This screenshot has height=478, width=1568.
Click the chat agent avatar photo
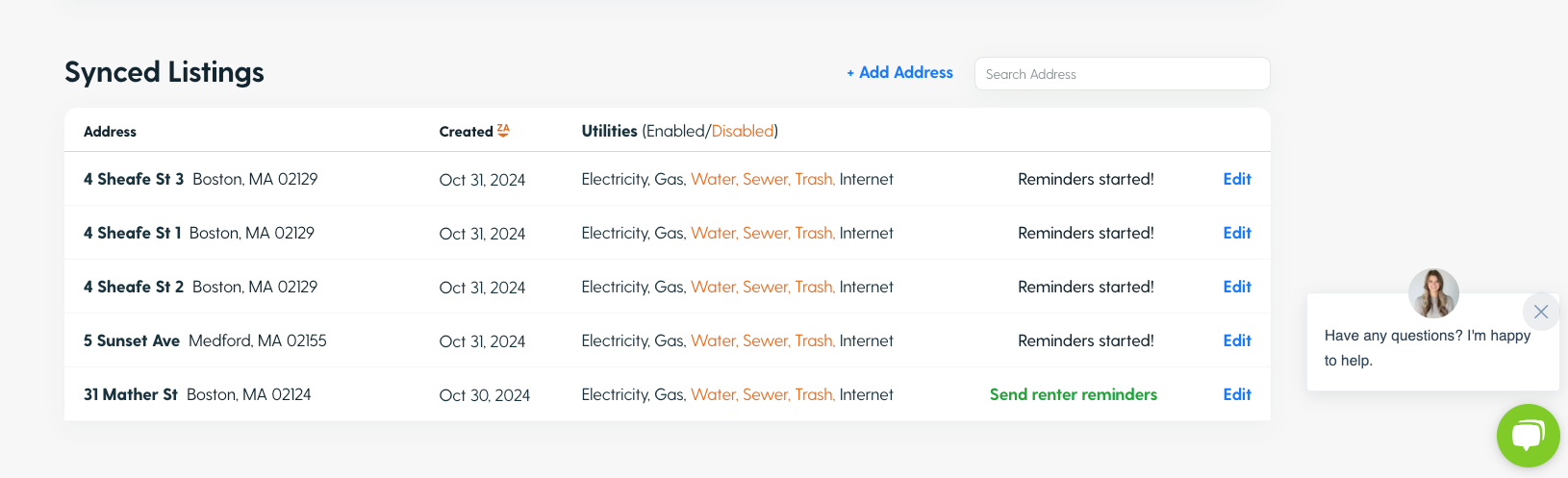click(1433, 293)
